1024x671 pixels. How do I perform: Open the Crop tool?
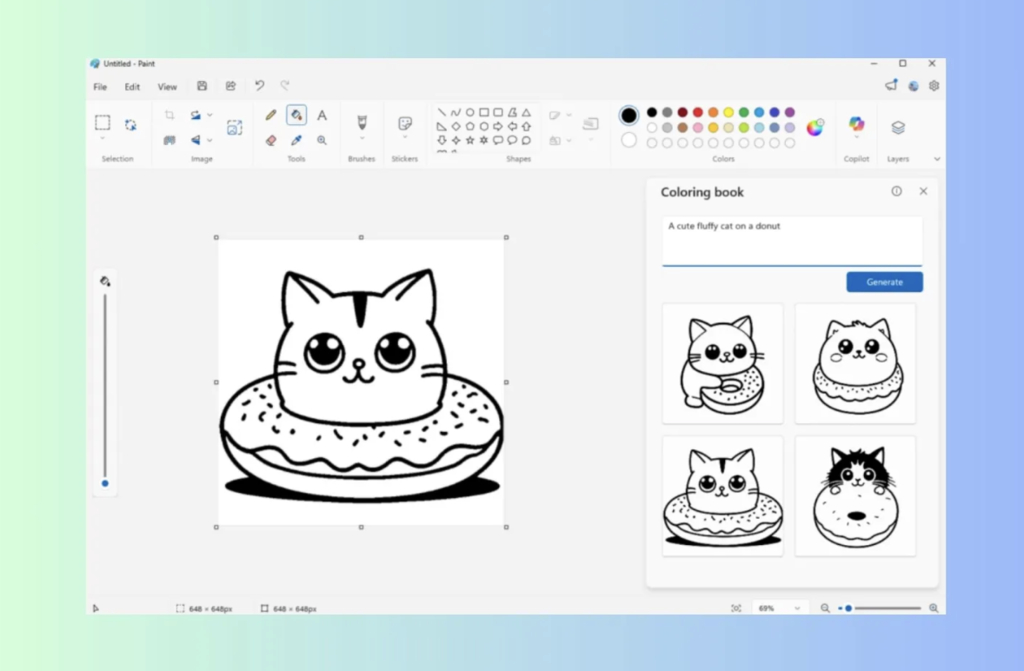pyautogui.click(x=171, y=114)
